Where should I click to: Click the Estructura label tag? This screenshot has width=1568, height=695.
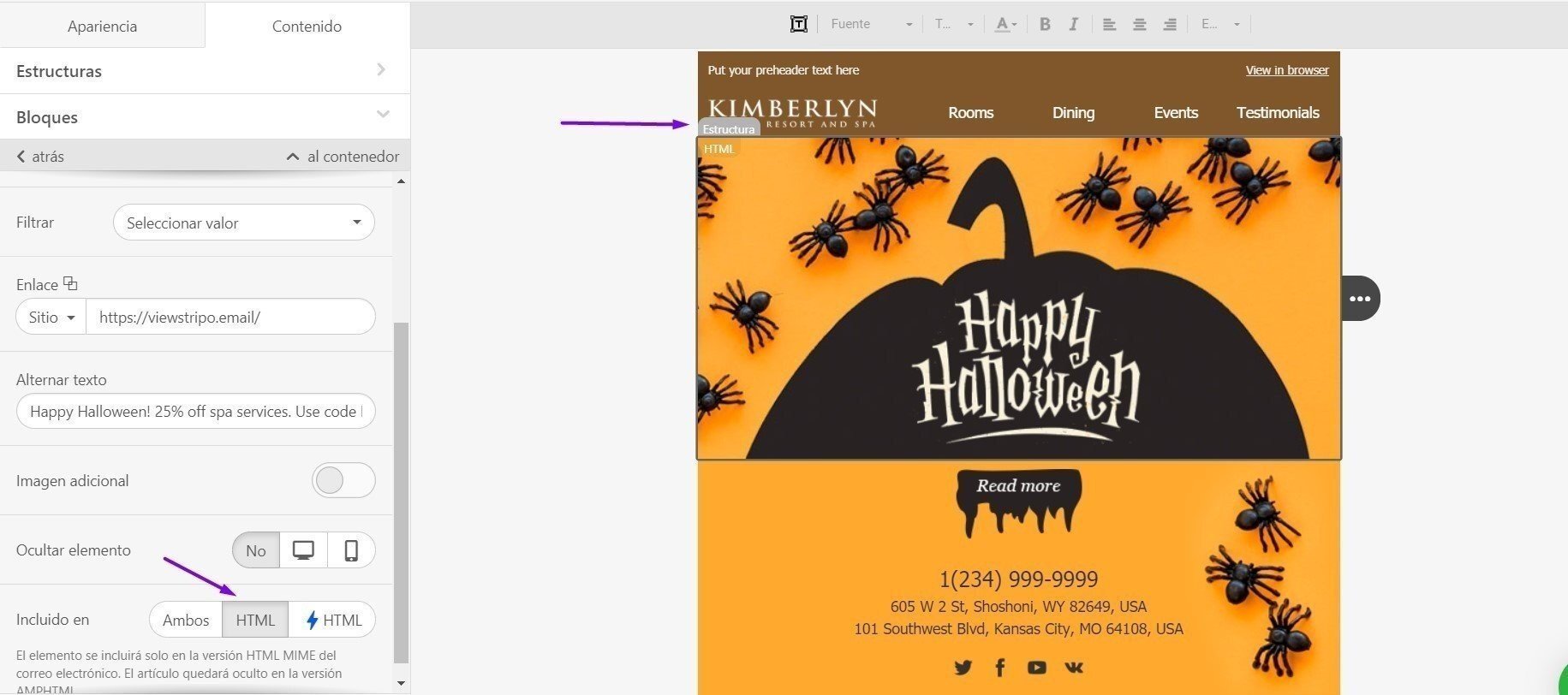click(729, 129)
